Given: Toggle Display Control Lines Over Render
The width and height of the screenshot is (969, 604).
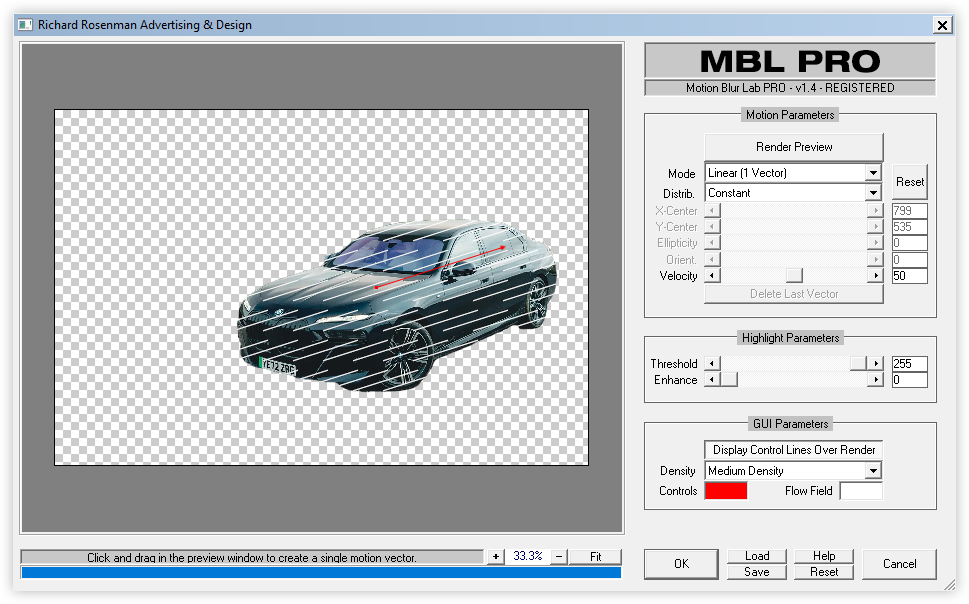Looking at the screenshot, I should pyautogui.click(x=793, y=450).
